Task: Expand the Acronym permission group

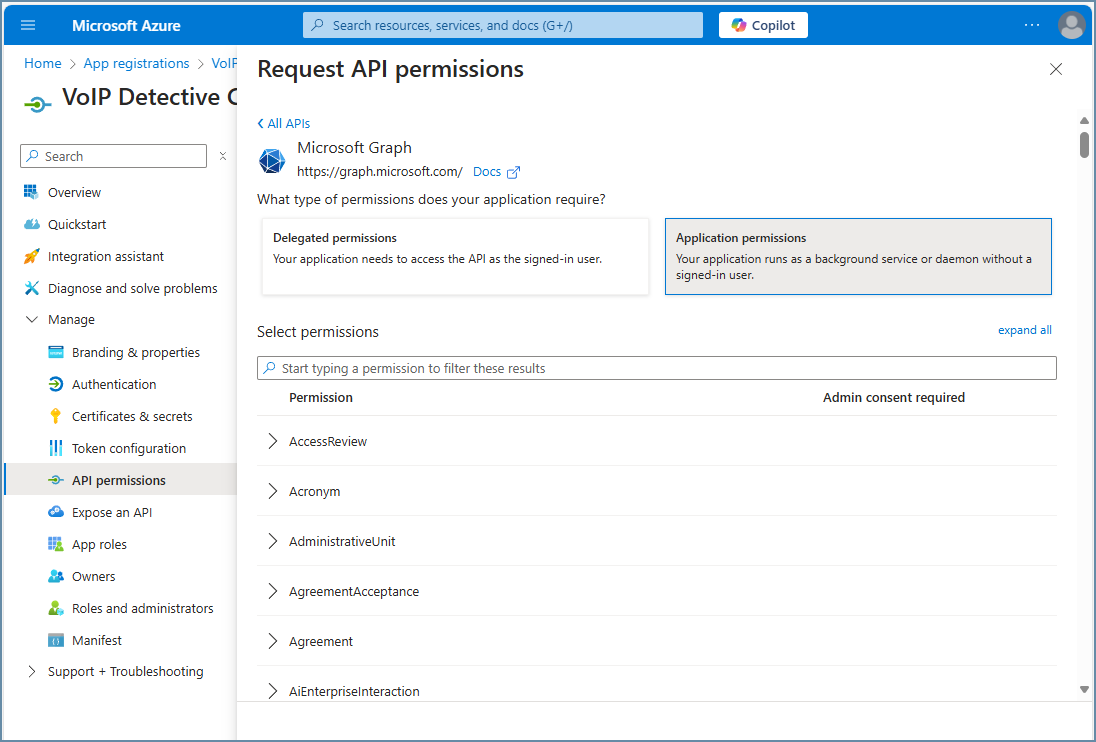Action: tap(273, 491)
